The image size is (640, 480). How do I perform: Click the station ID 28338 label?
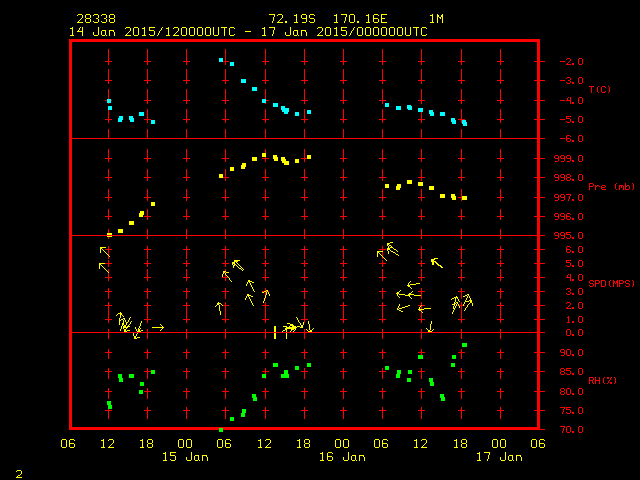[96, 19]
